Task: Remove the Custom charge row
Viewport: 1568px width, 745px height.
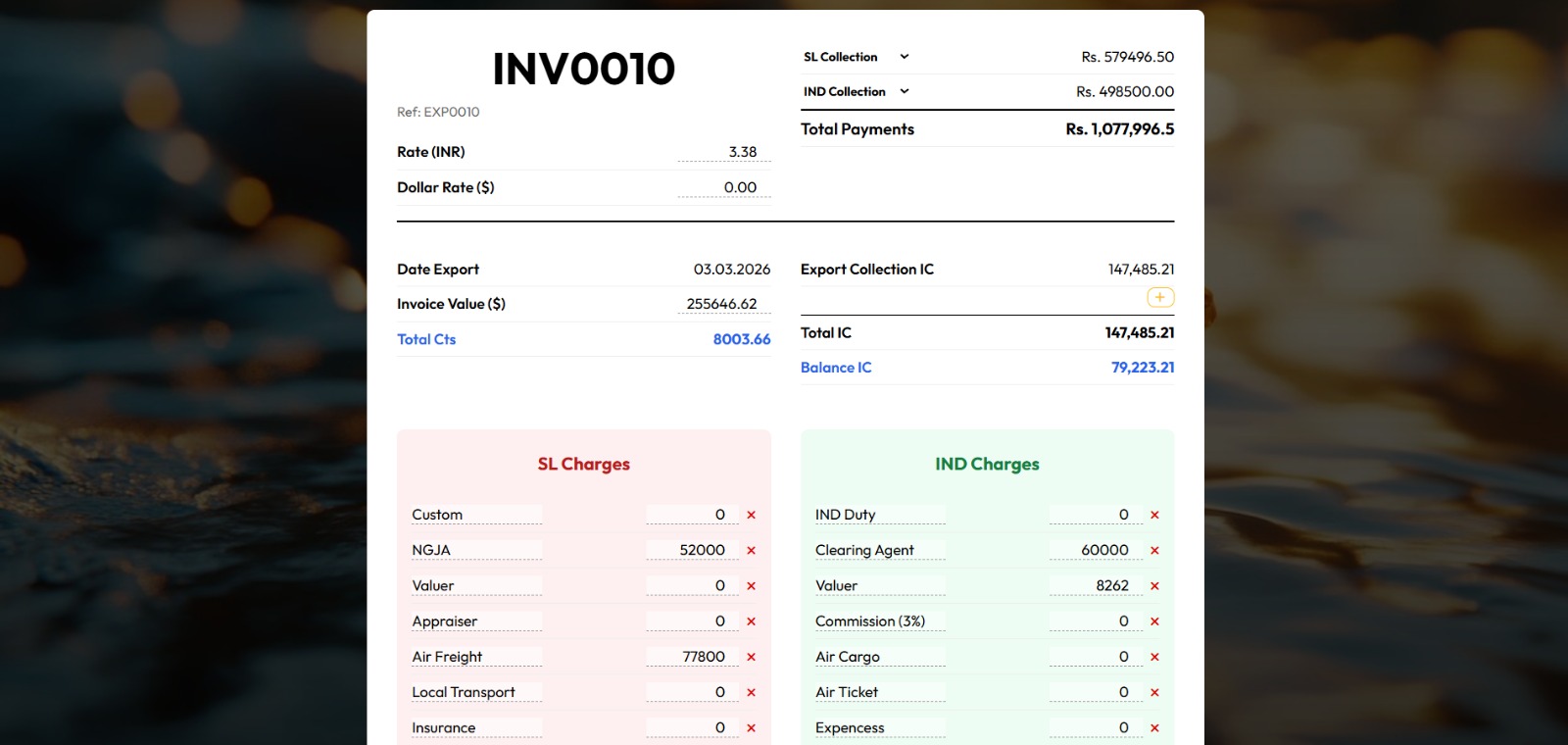Action: [x=752, y=515]
